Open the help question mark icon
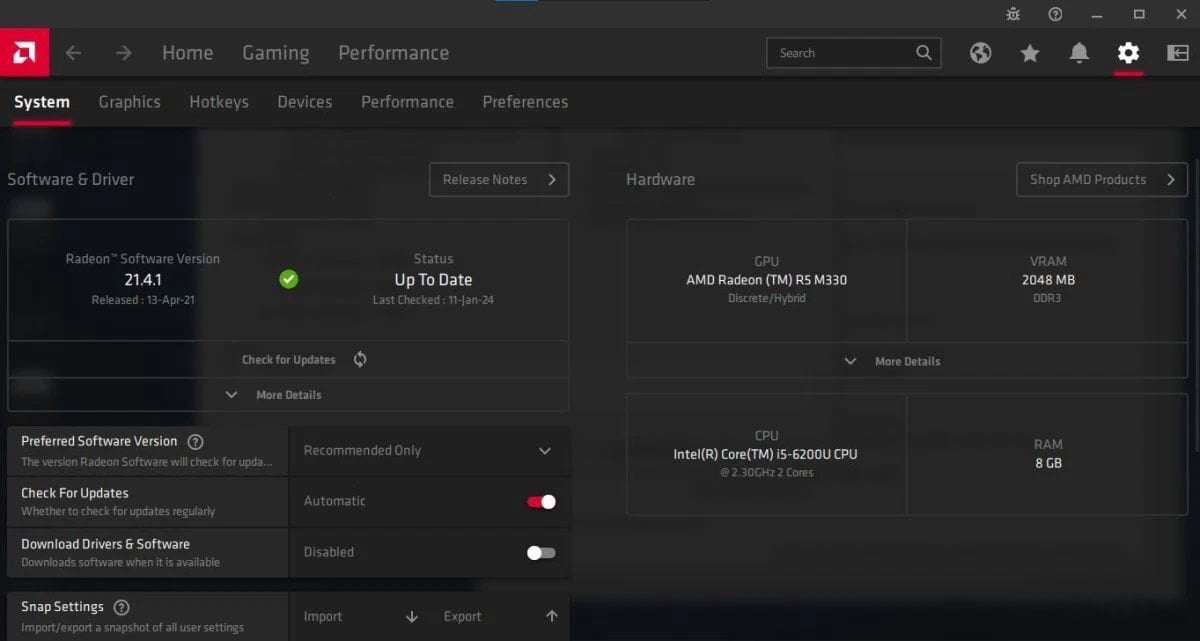 tap(1055, 14)
